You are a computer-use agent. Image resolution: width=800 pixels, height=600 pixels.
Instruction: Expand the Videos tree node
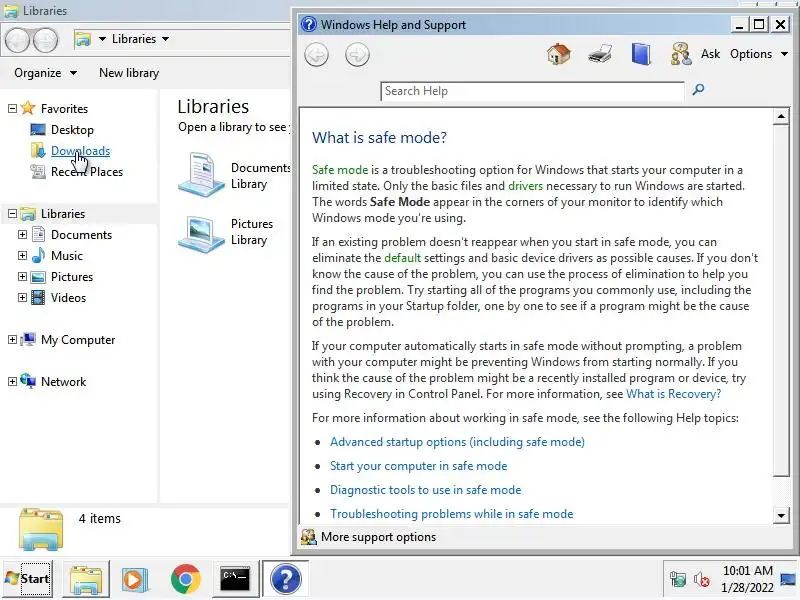[22, 297]
